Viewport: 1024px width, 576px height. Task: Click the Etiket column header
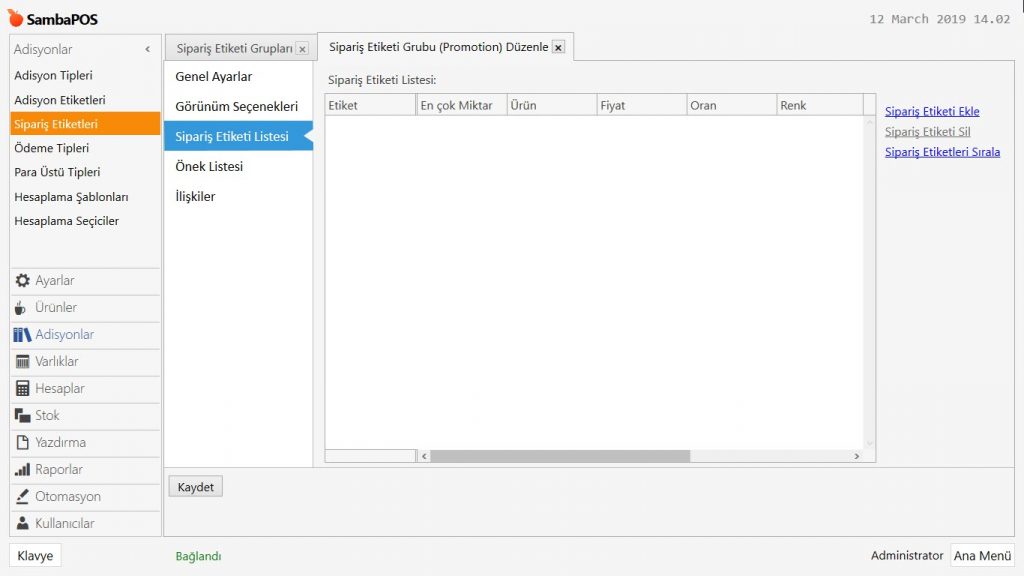click(x=369, y=105)
